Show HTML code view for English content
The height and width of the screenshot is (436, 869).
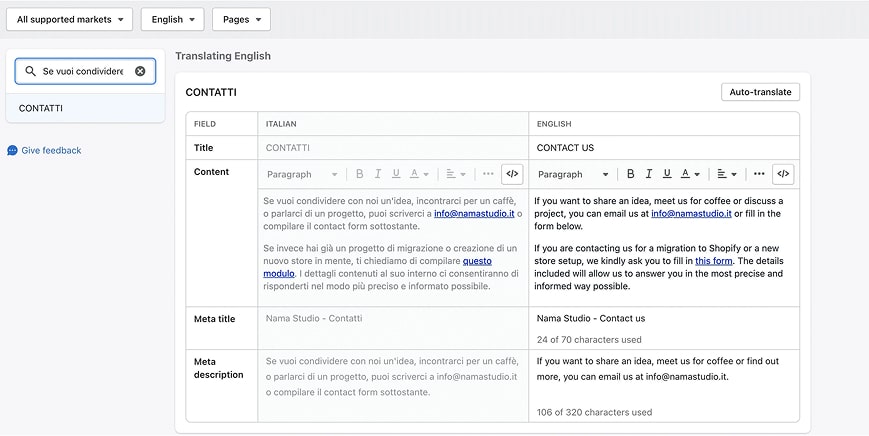tap(783, 174)
